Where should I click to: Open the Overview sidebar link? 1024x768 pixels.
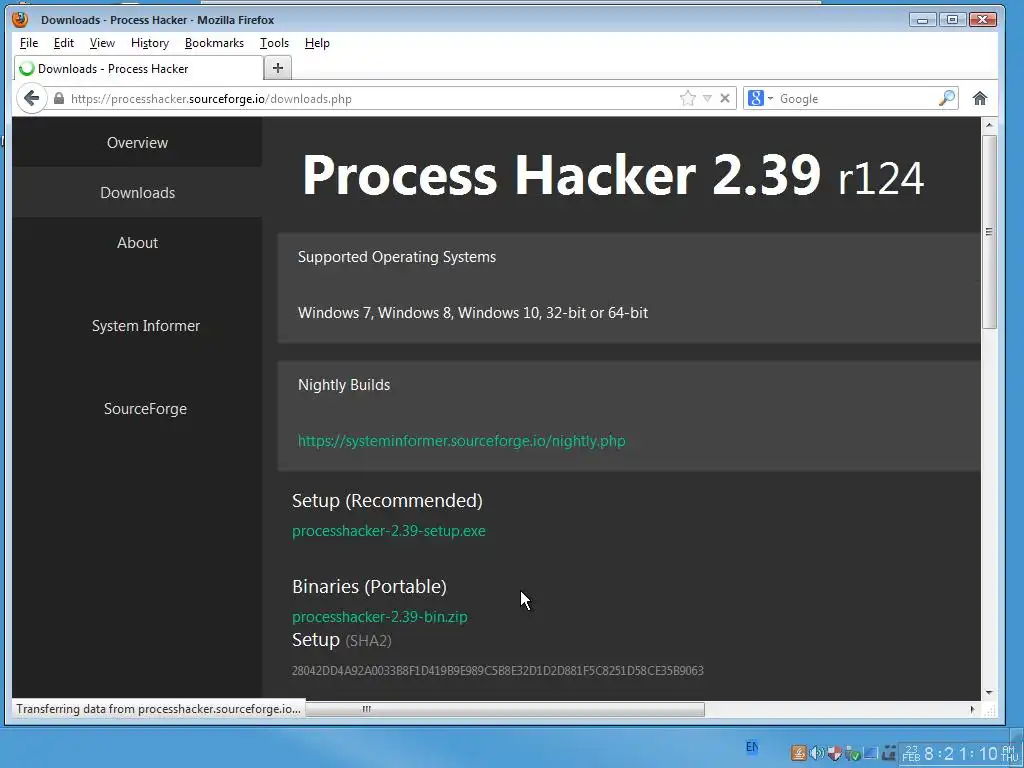[137, 142]
